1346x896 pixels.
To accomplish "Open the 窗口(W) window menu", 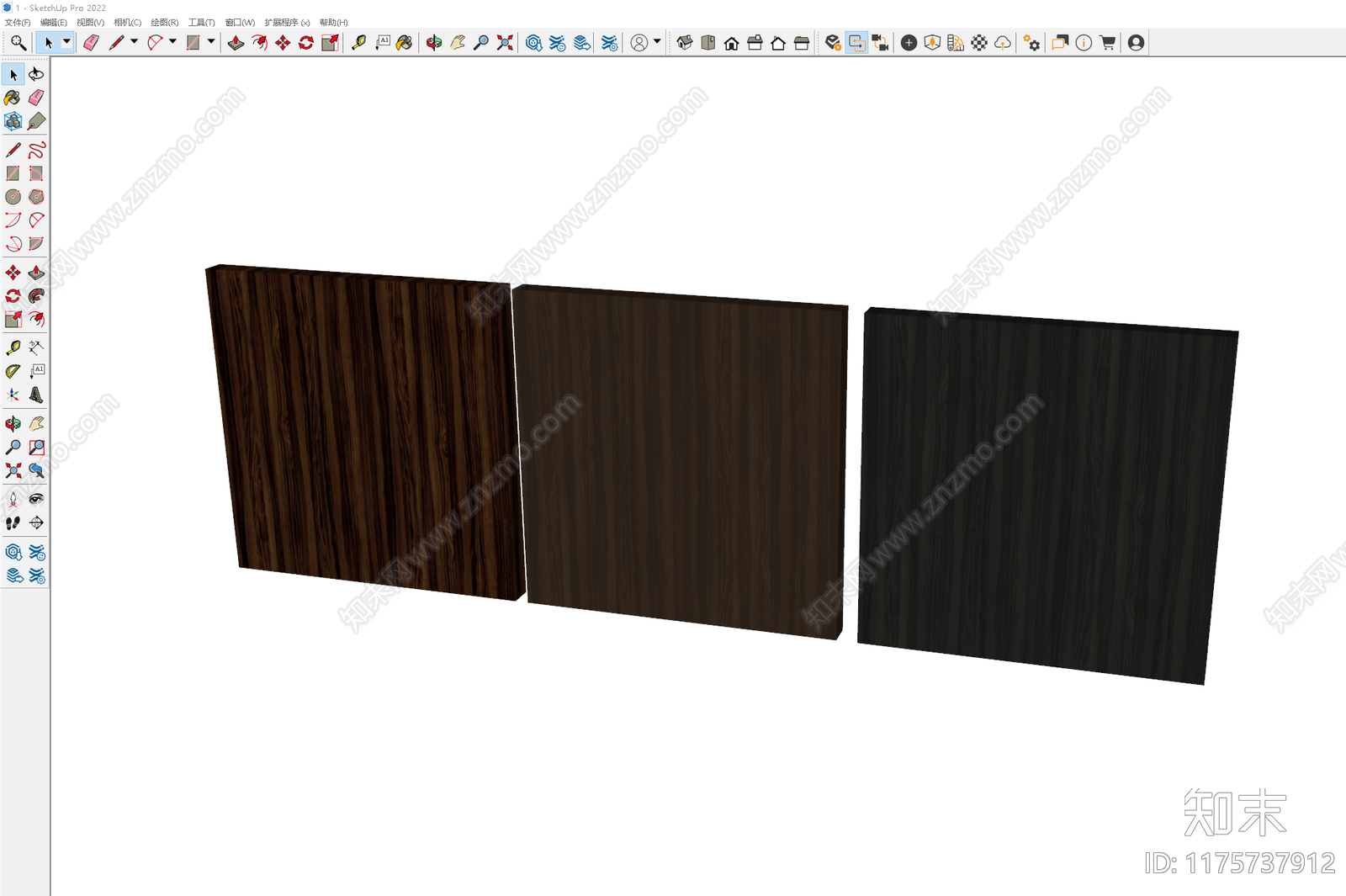I will click(x=240, y=23).
